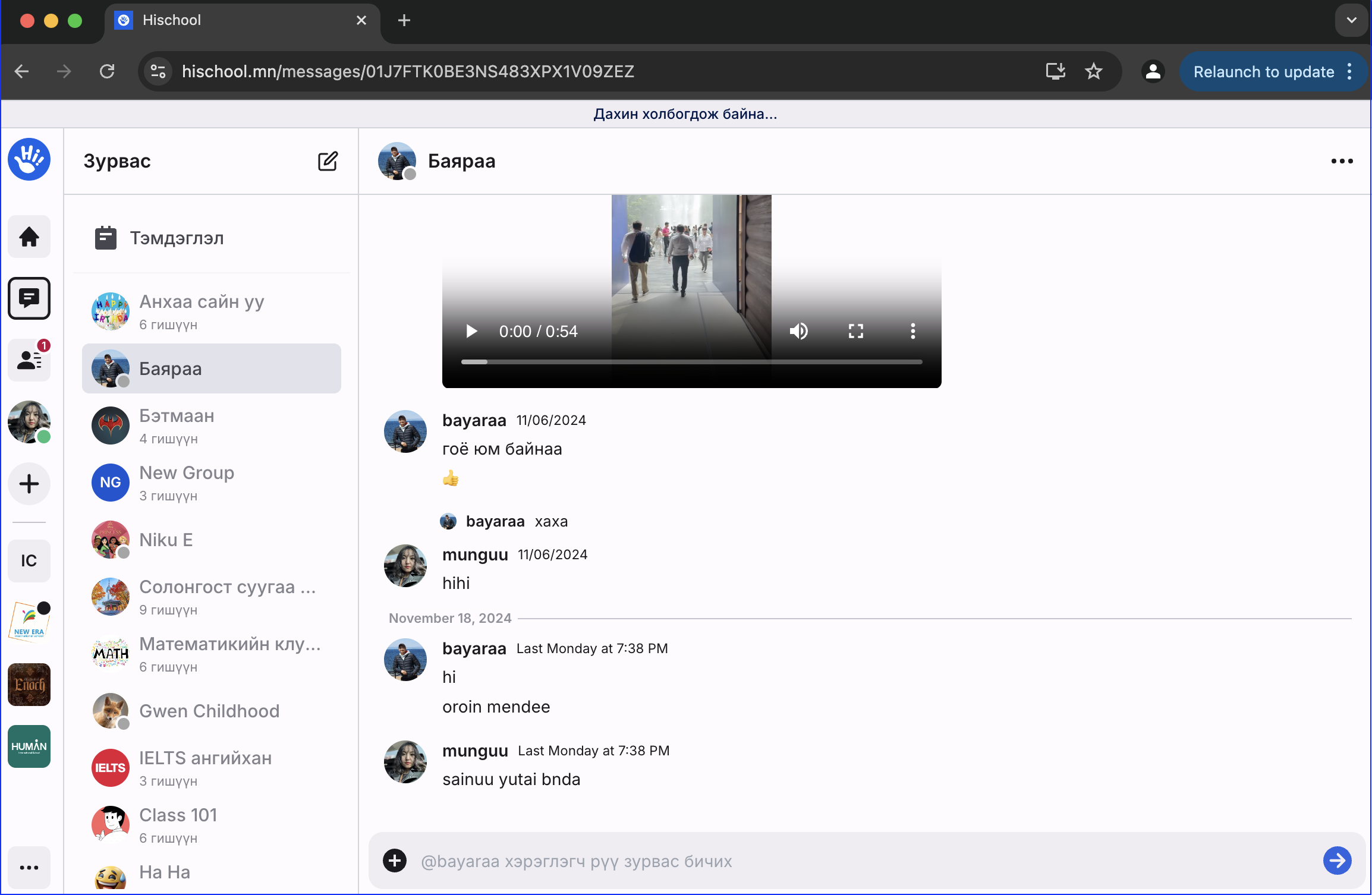Open the HUMAN school workspace icon
The width and height of the screenshot is (1372, 895).
29,746
